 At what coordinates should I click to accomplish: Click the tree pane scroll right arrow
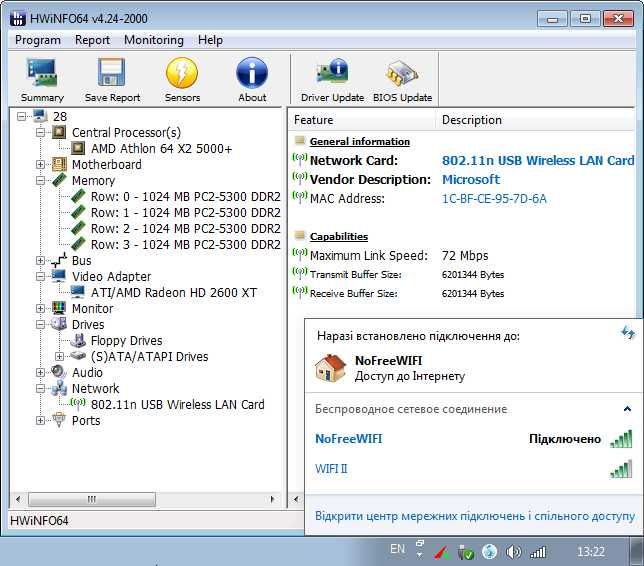[272, 499]
